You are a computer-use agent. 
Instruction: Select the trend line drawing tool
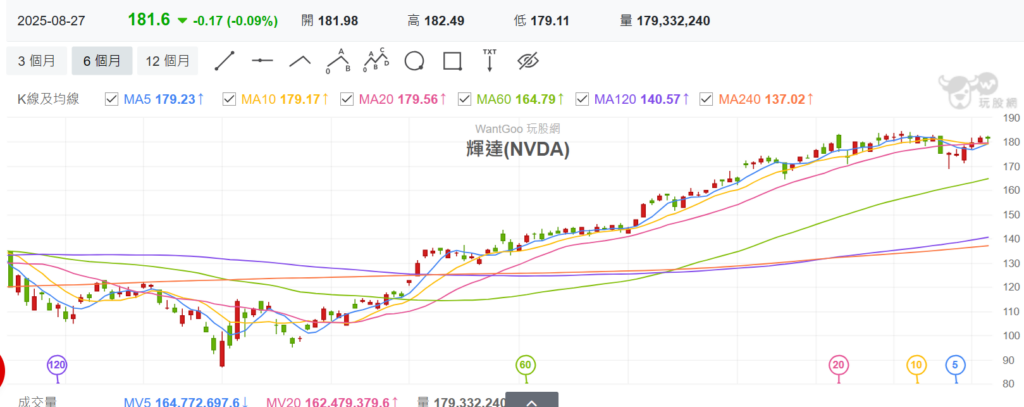point(224,61)
